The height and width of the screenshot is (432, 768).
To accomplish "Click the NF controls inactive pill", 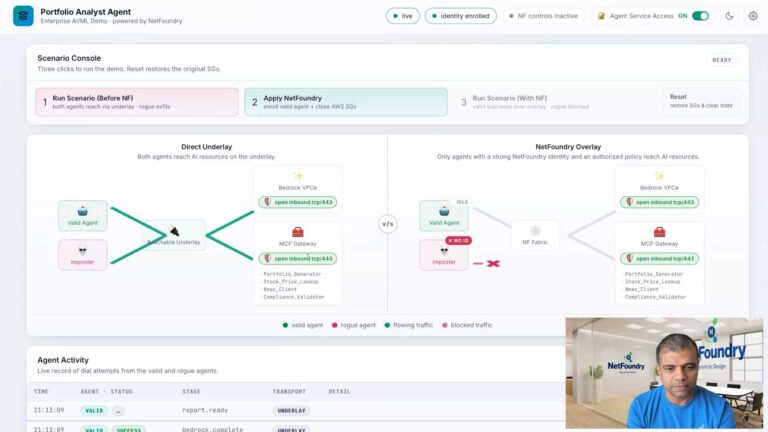I will (x=543, y=16).
